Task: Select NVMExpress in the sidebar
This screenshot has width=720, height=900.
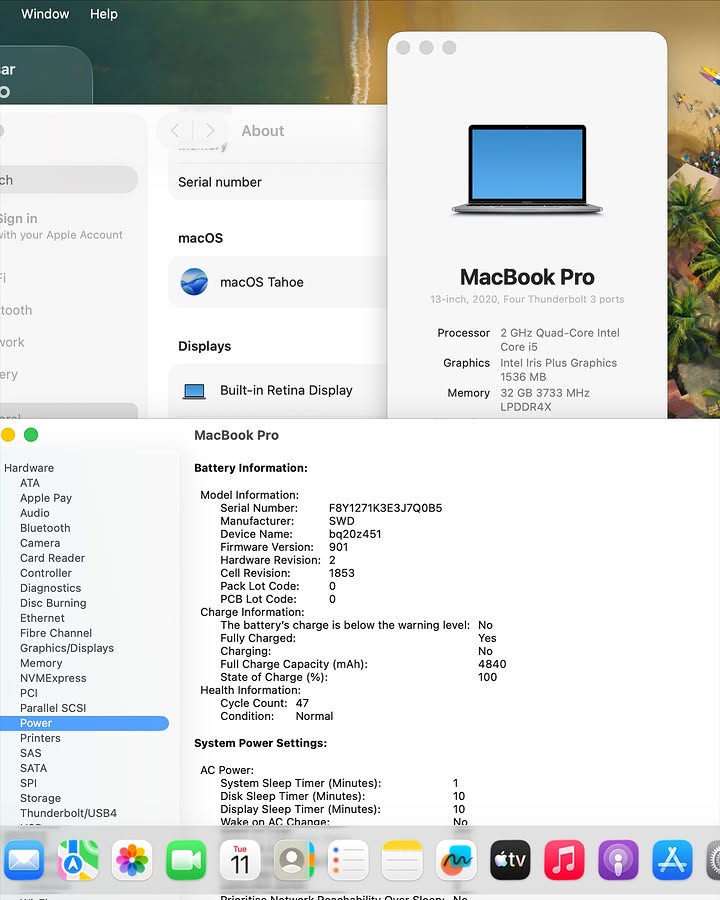Action: [53, 678]
